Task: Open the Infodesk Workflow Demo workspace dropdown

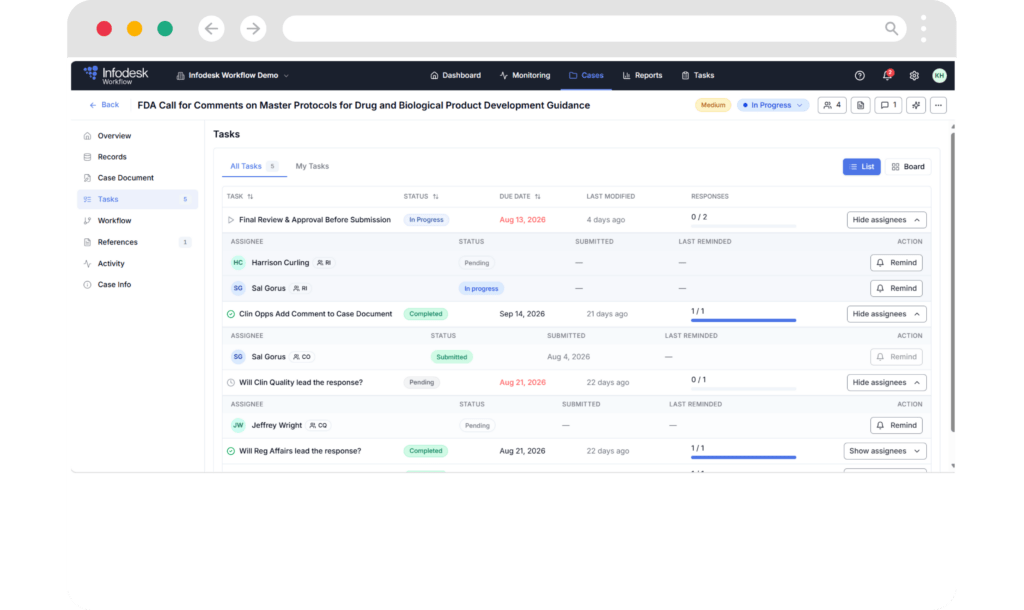Action: [232, 76]
